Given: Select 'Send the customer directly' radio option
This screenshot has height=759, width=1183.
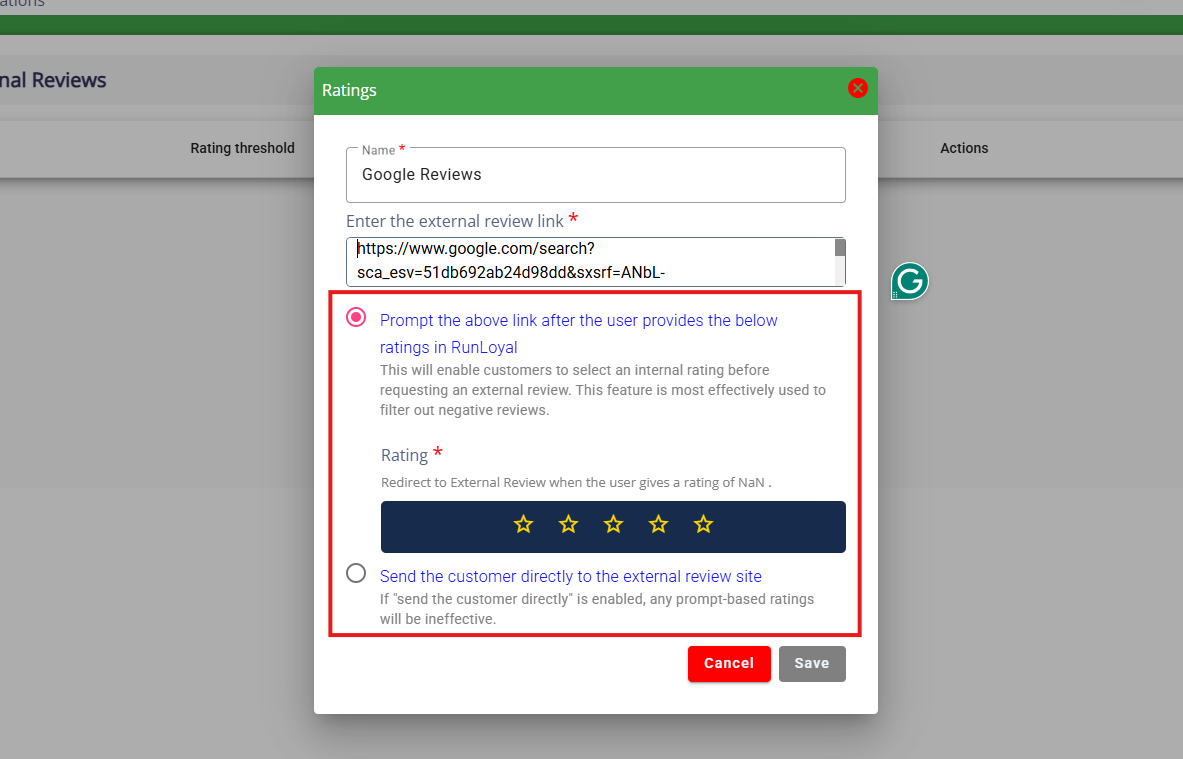Looking at the screenshot, I should 356,573.
